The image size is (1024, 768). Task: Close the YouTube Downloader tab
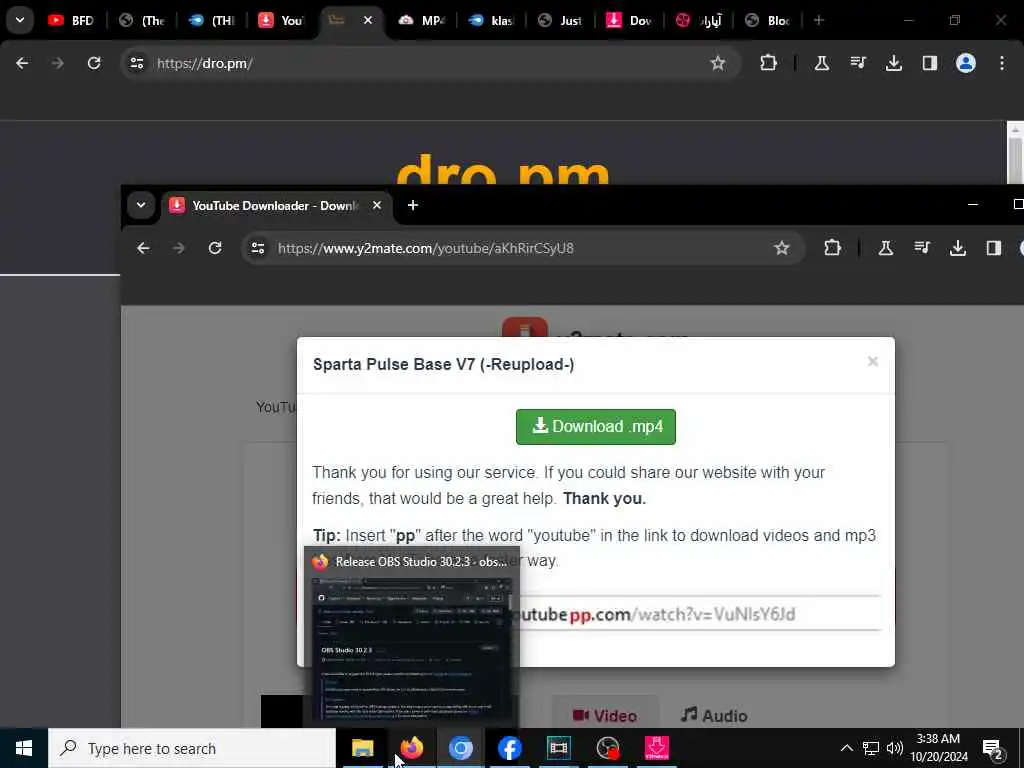tap(377, 205)
